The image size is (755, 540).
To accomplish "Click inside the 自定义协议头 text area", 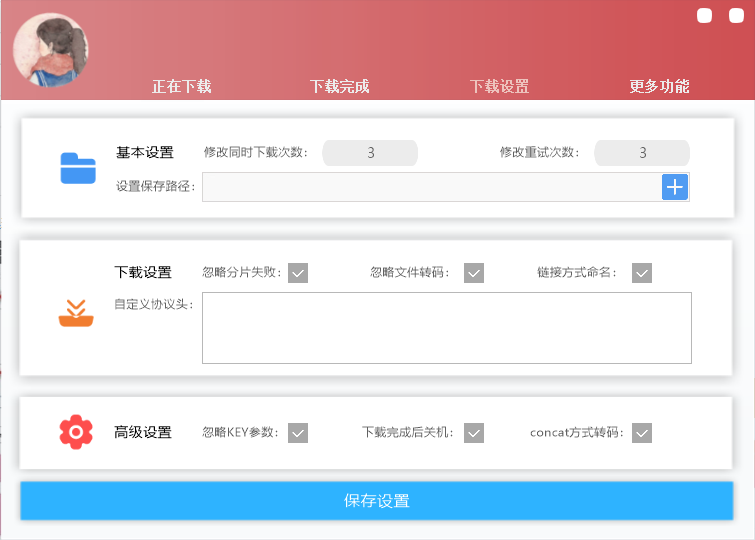I will [446, 328].
